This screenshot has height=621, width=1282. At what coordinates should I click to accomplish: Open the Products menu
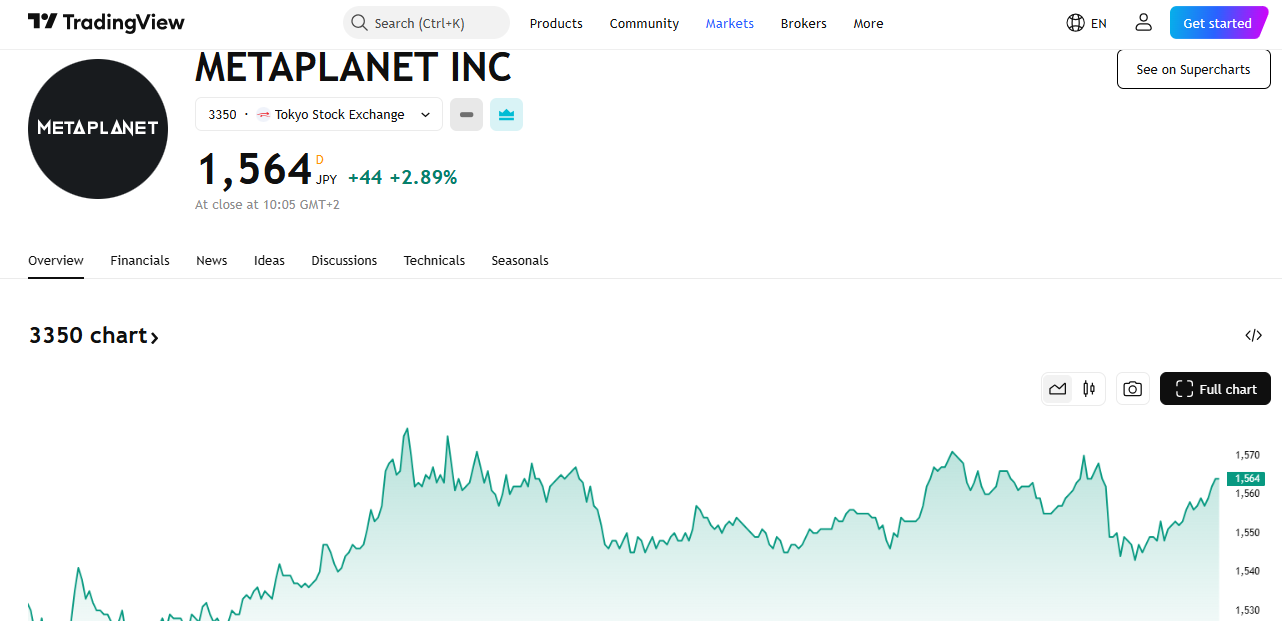coord(556,23)
